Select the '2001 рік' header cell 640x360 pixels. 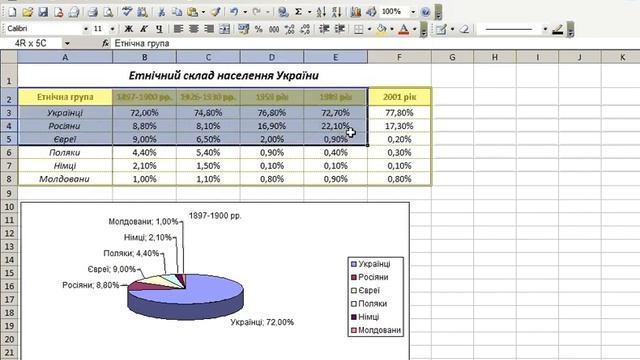tap(399, 97)
